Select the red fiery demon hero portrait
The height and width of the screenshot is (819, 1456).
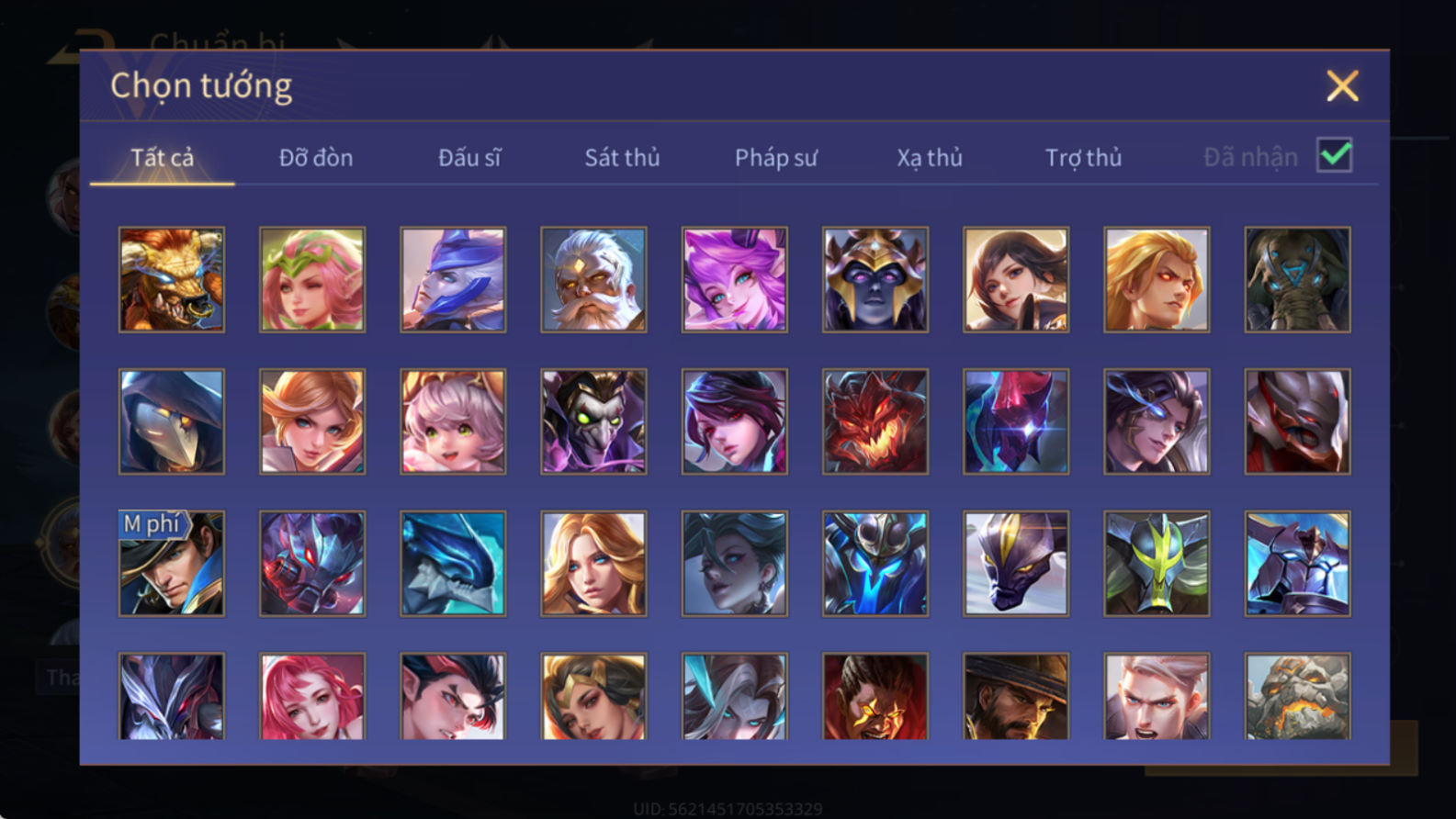875,421
